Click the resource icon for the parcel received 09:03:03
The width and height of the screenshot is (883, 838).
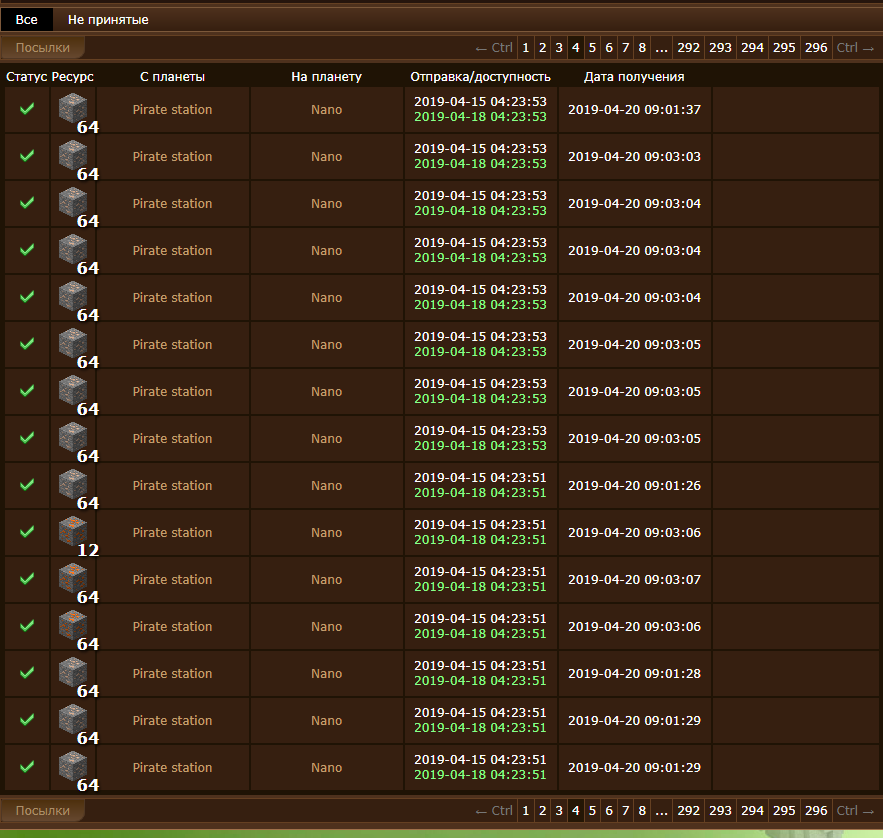pyautogui.click(x=73, y=155)
